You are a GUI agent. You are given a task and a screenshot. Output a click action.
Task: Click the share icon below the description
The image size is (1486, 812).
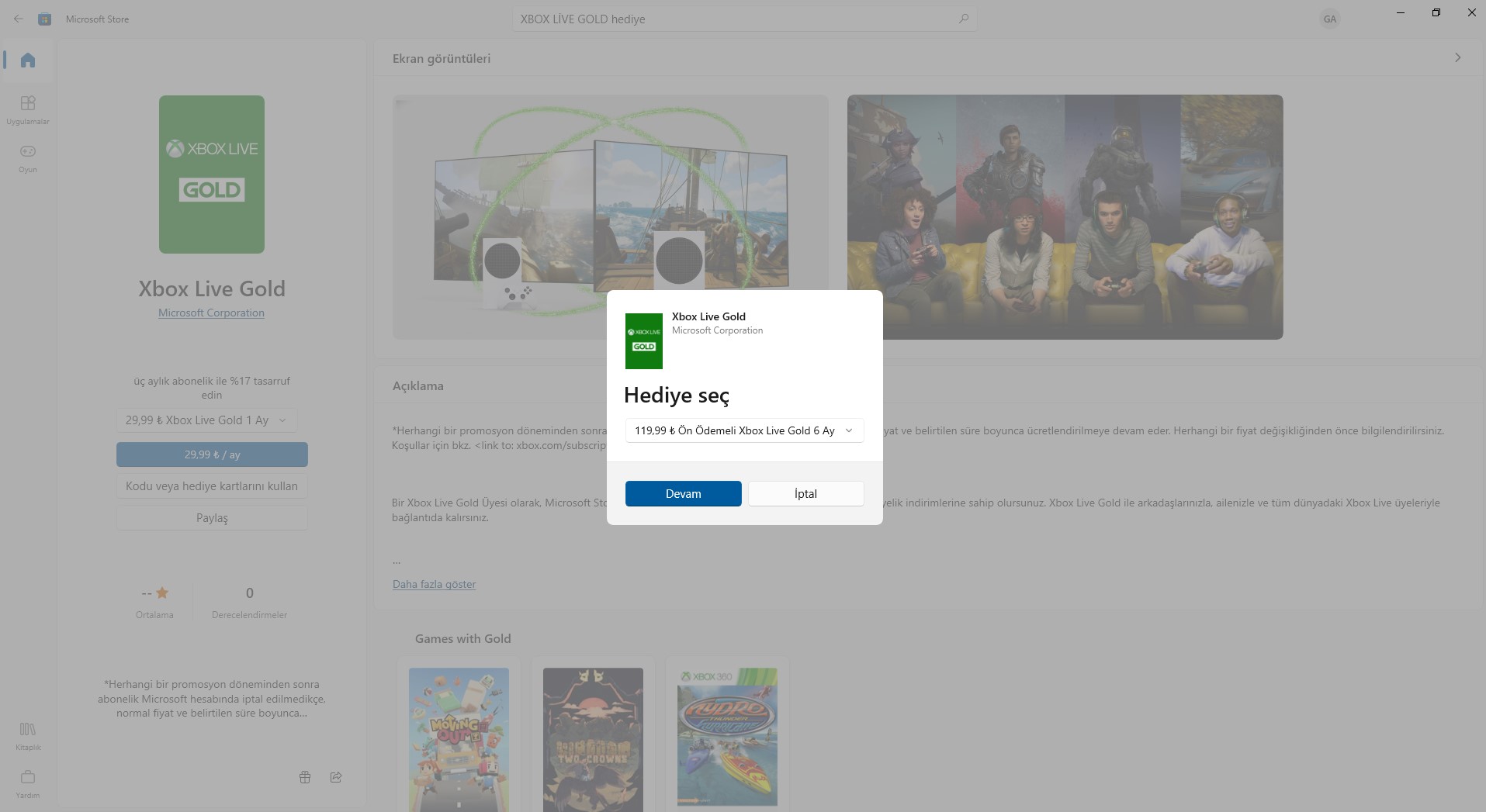(x=336, y=777)
